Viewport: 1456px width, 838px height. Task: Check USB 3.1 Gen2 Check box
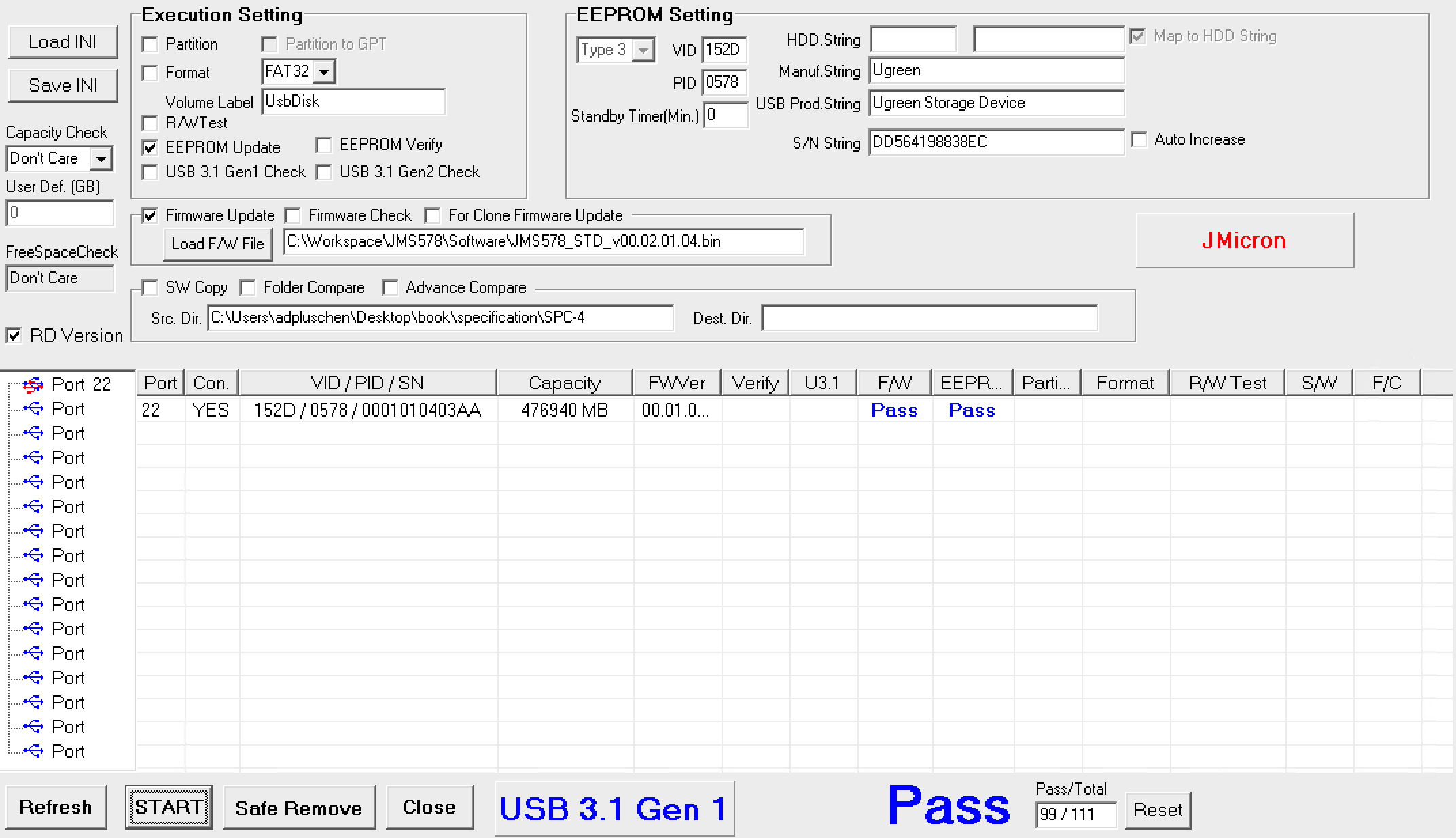click(324, 173)
